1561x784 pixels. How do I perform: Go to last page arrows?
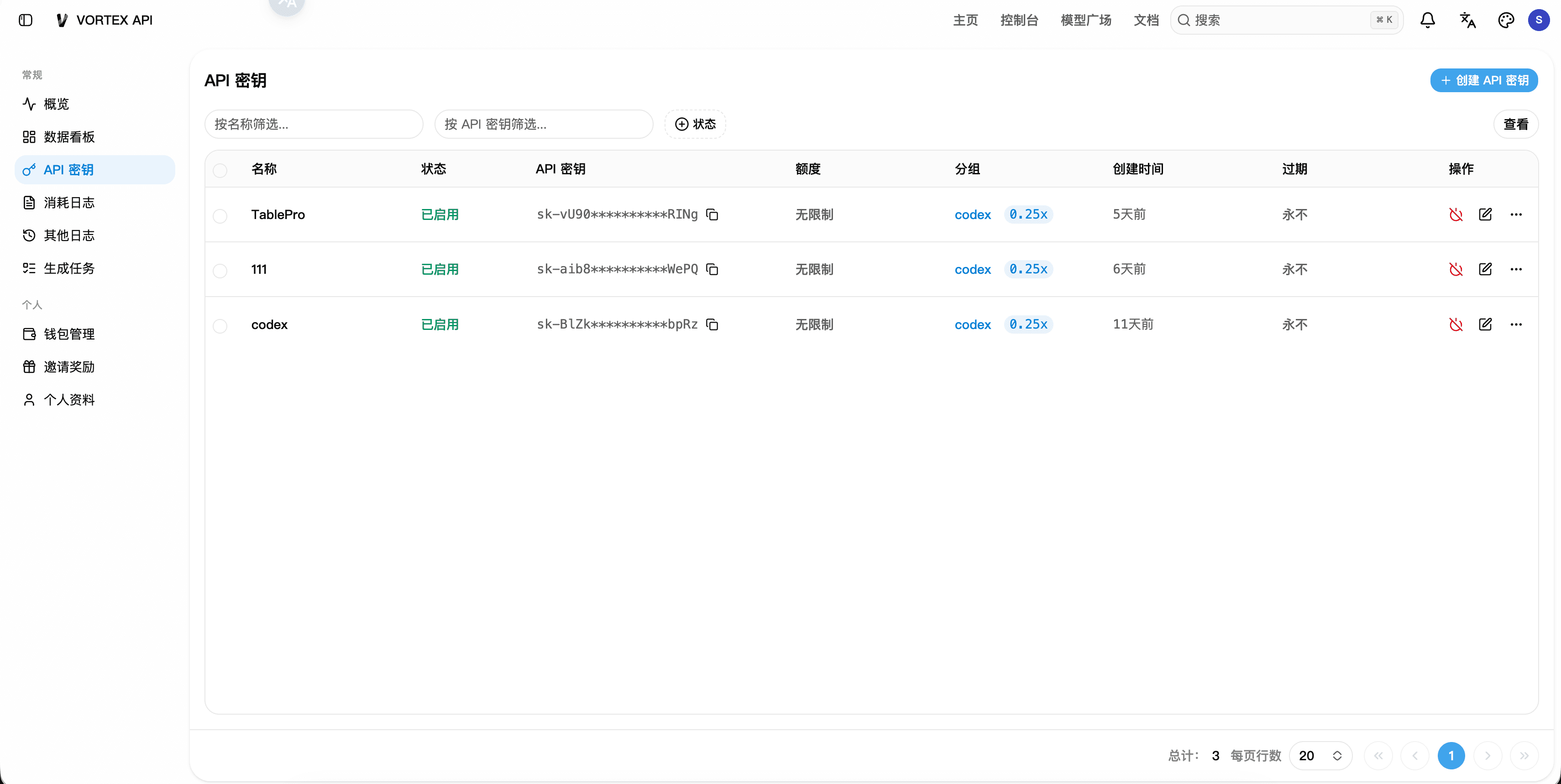point(1524,756)
